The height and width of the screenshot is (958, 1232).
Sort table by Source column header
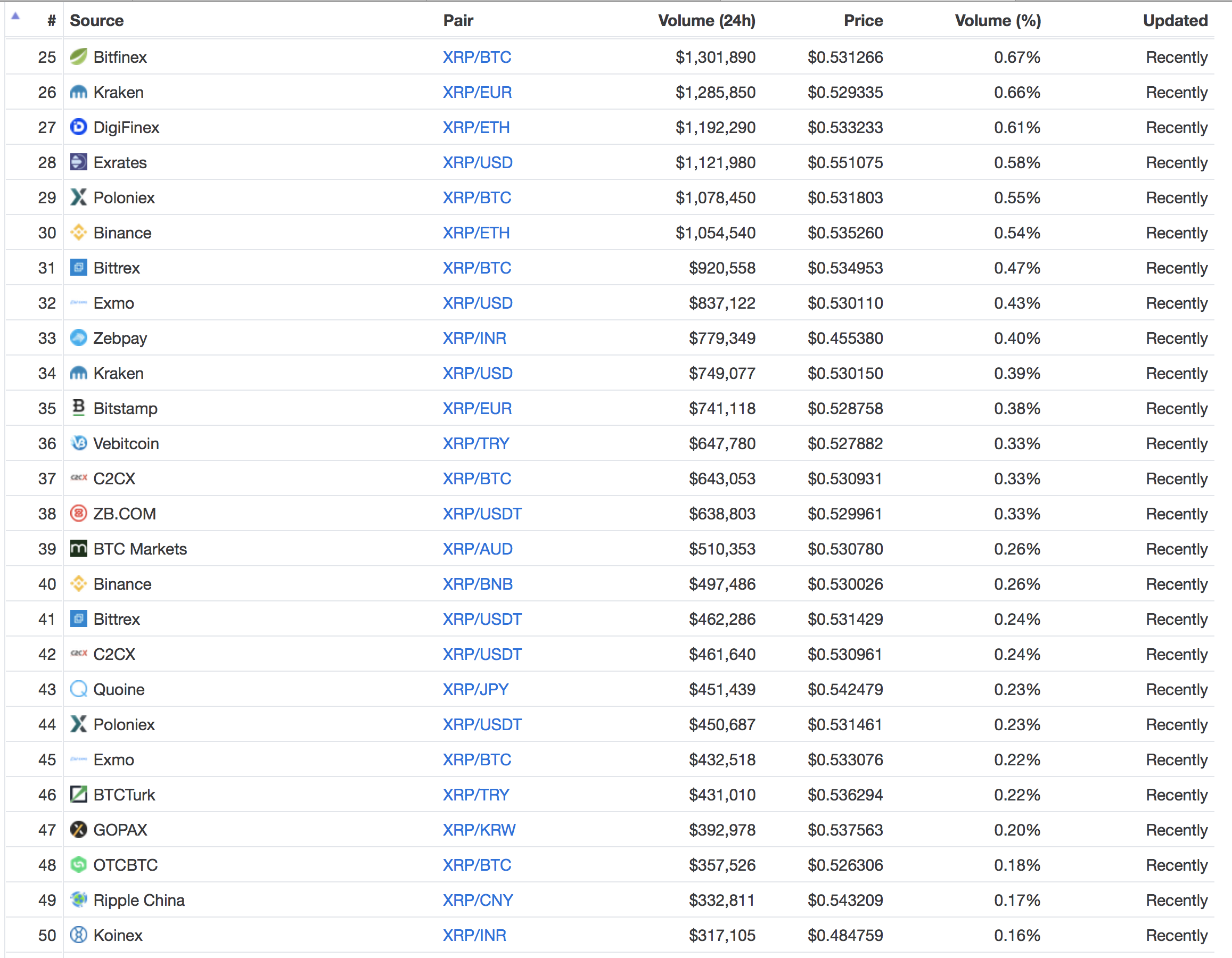tap(96, 20)
